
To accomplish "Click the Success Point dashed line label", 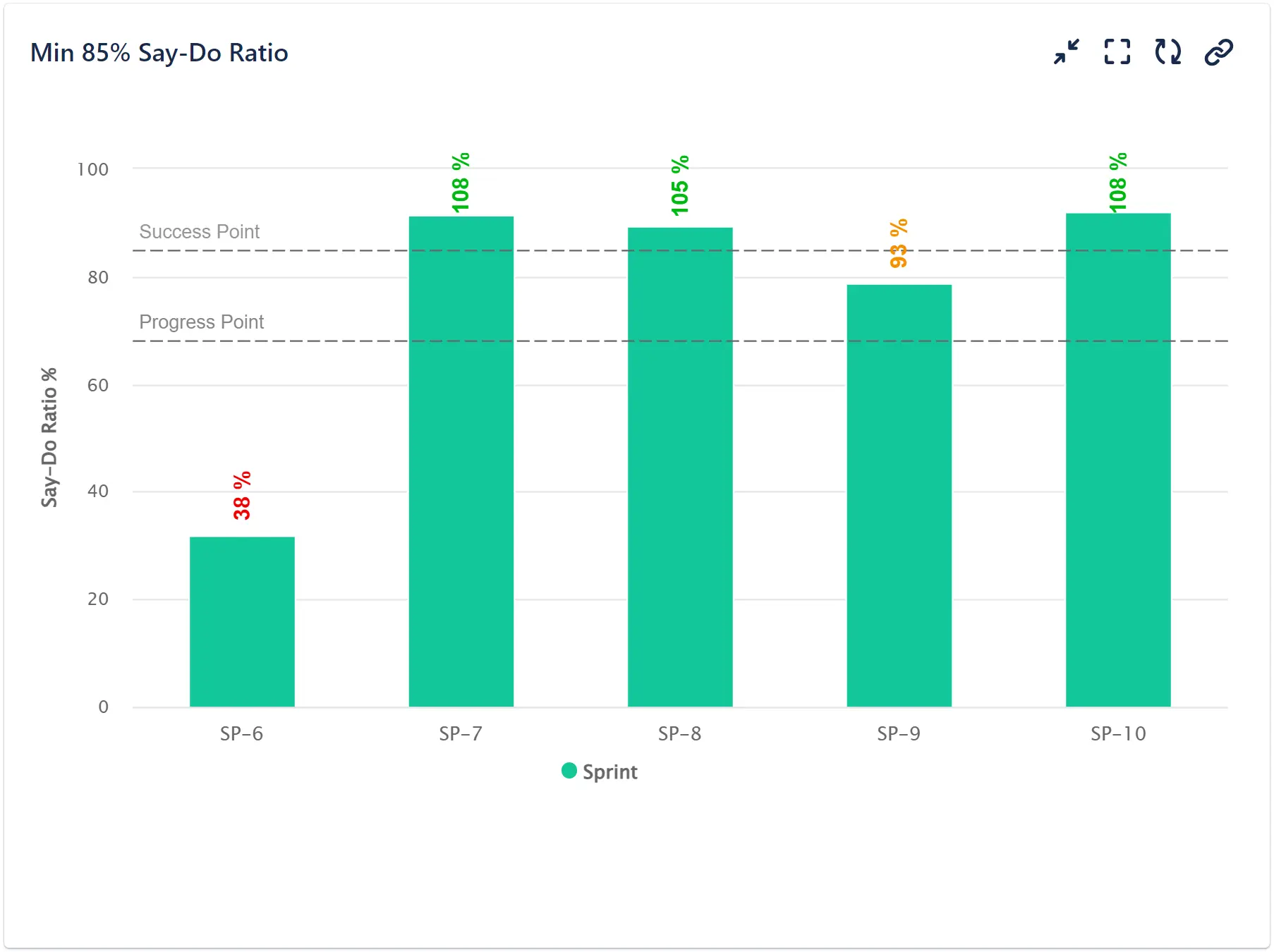I will click(x=200, y=231).
